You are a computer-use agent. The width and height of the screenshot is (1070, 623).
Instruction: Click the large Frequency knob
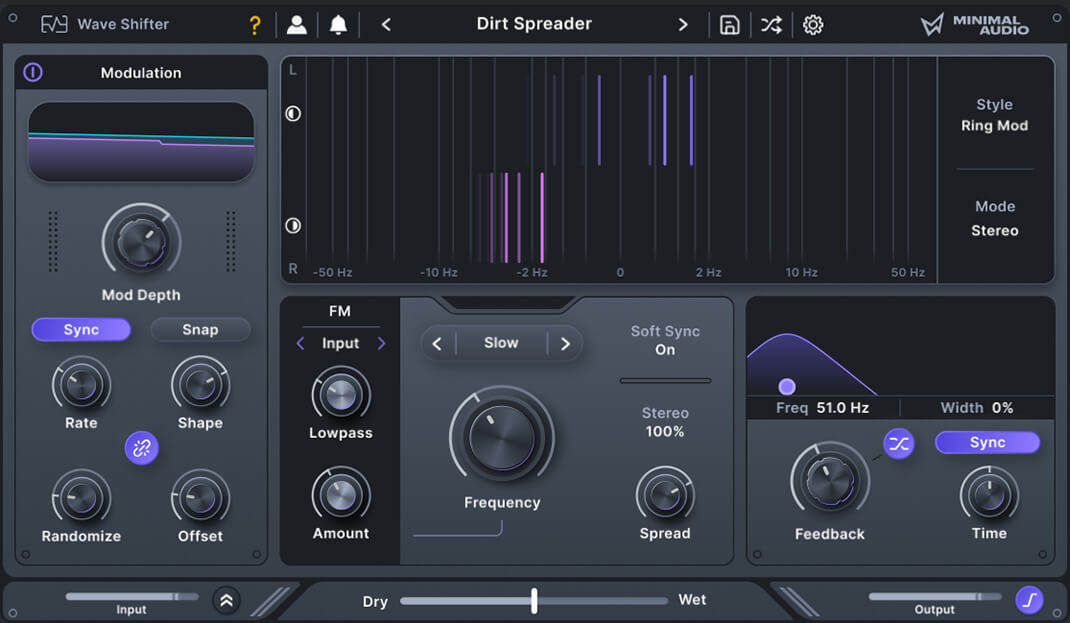click(x=502, y=437)
